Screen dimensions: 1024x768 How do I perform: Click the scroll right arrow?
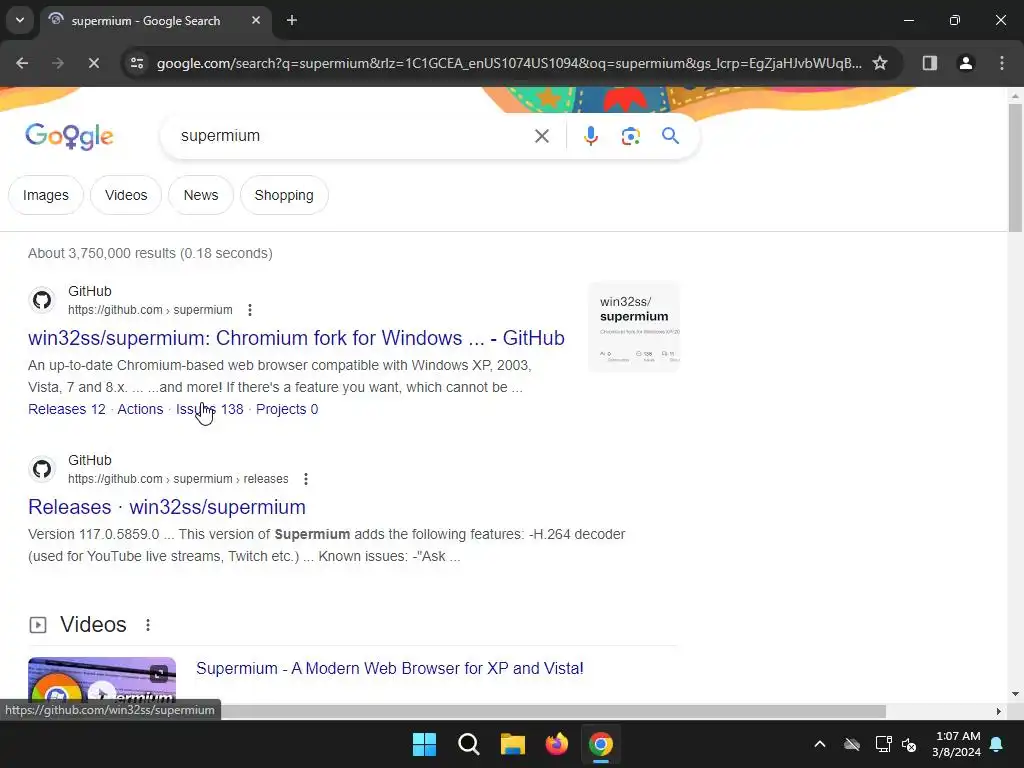(x=999, y=711)
